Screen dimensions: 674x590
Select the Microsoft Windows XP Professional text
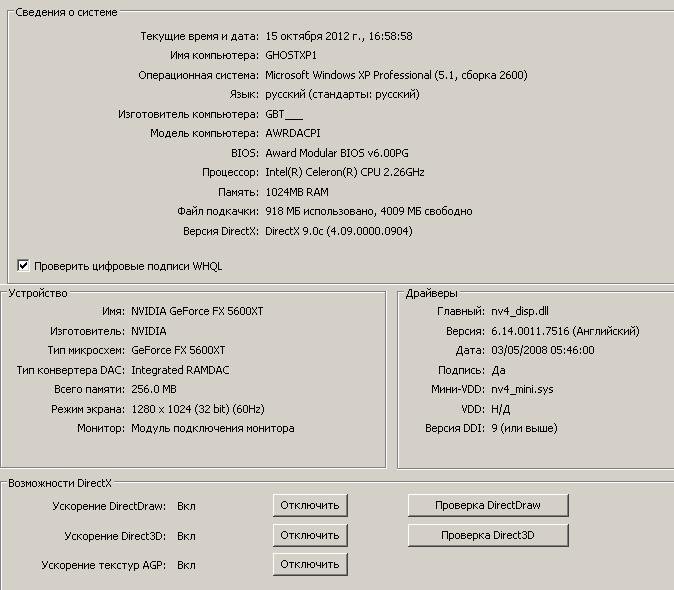coord(395,75)
